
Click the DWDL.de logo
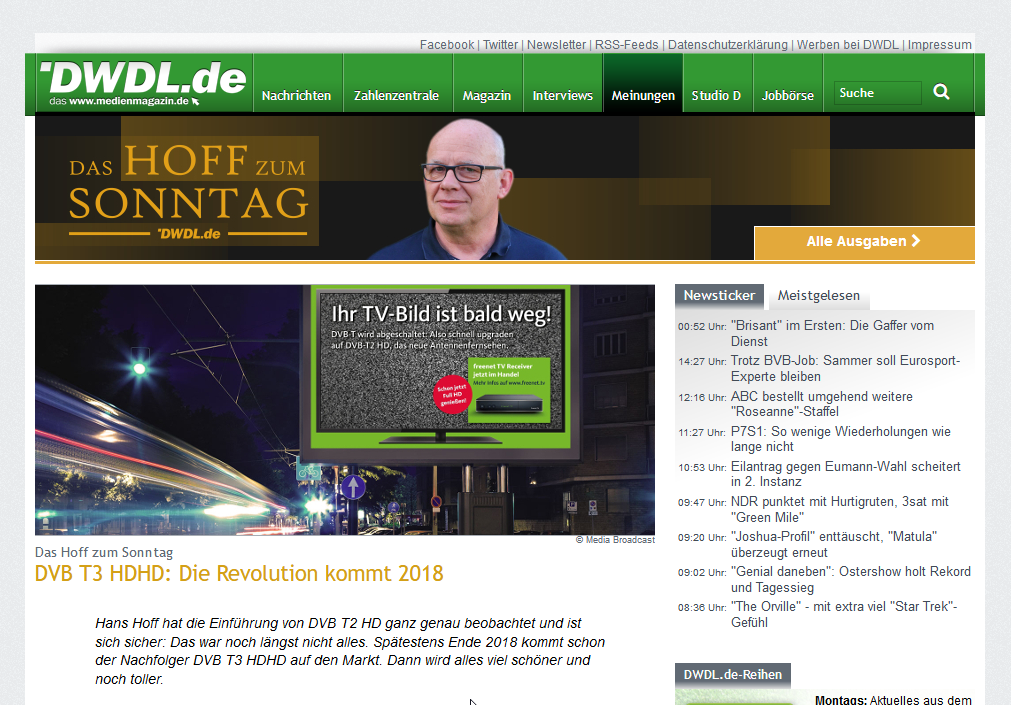(x=143, y=82)
